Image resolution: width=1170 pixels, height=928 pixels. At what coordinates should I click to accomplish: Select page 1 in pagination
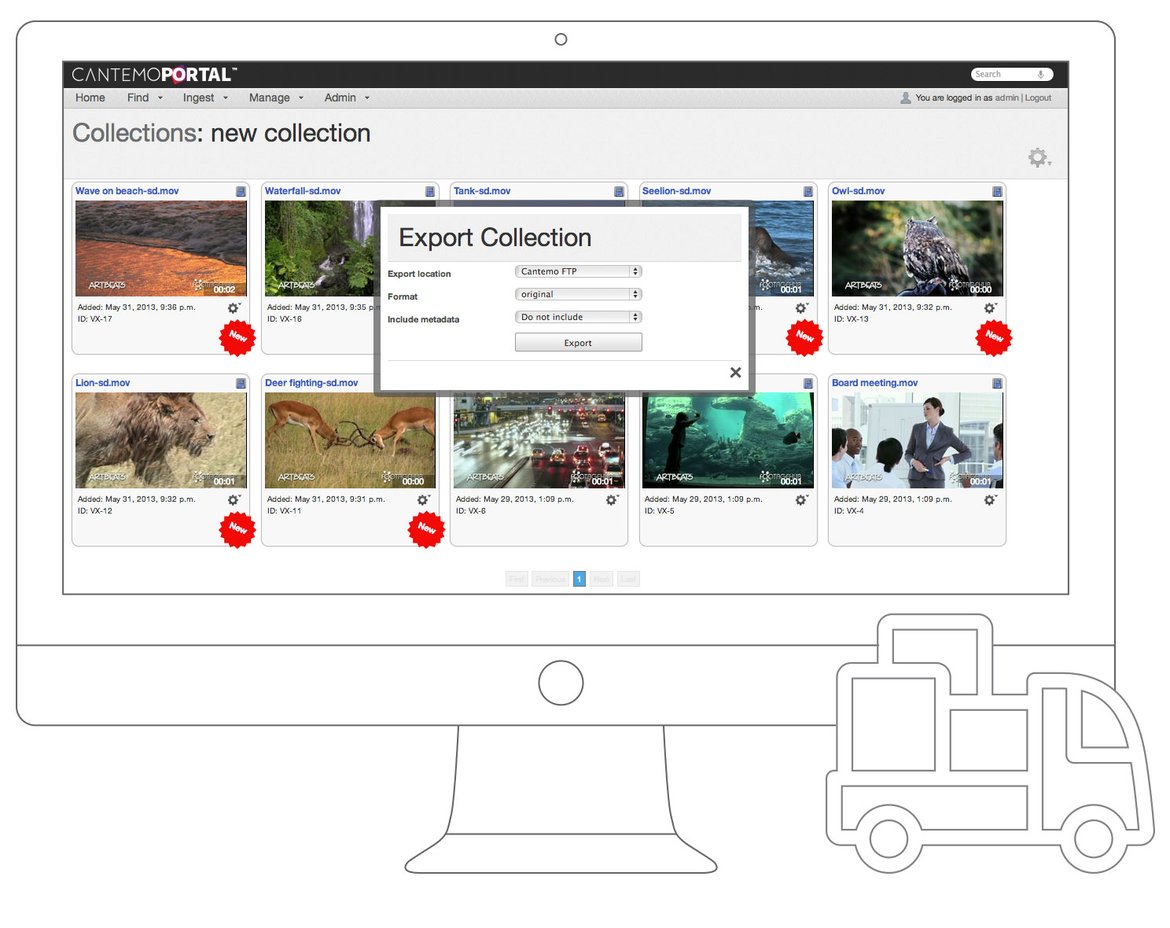coord(579,579)
